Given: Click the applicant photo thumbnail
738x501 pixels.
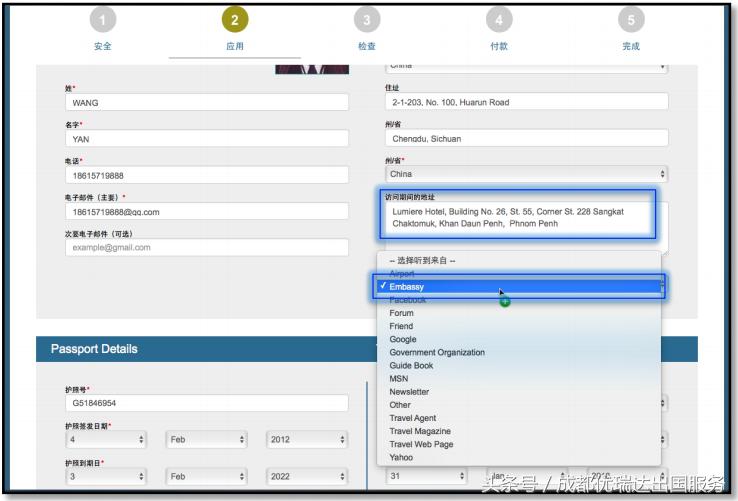Looking at the screenshot, I should (312, 70).
